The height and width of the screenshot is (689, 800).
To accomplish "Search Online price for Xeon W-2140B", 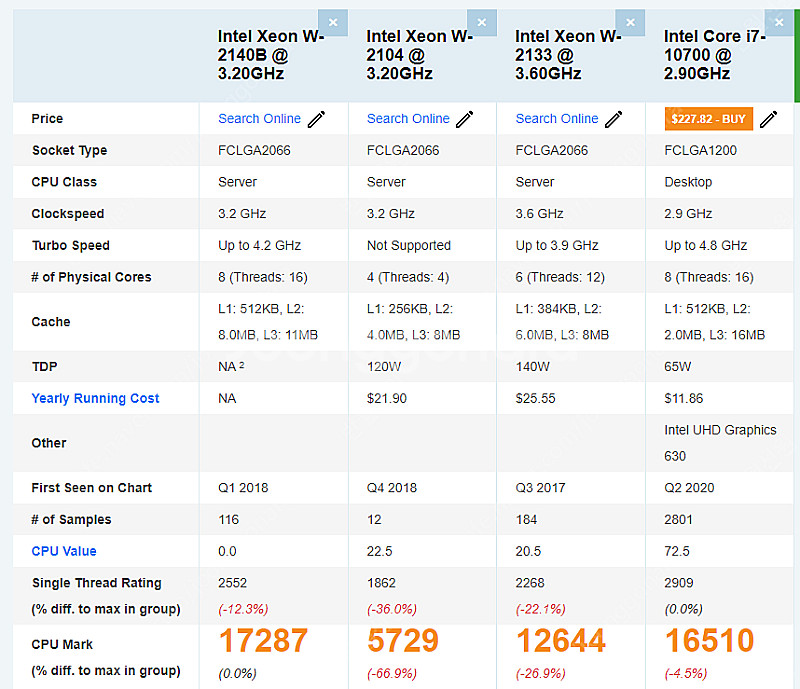I will click(259, 118).
